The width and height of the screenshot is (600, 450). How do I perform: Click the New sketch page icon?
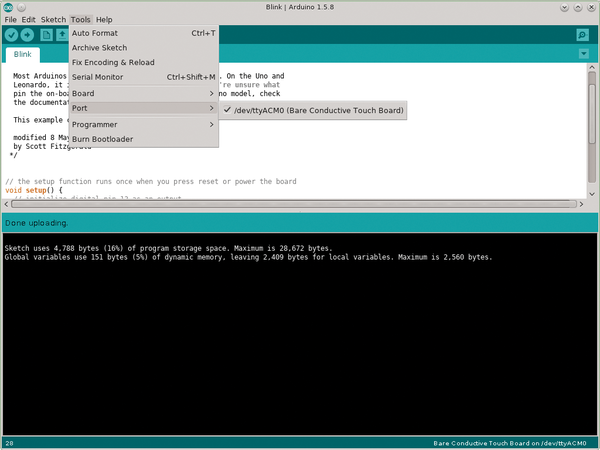46,35
